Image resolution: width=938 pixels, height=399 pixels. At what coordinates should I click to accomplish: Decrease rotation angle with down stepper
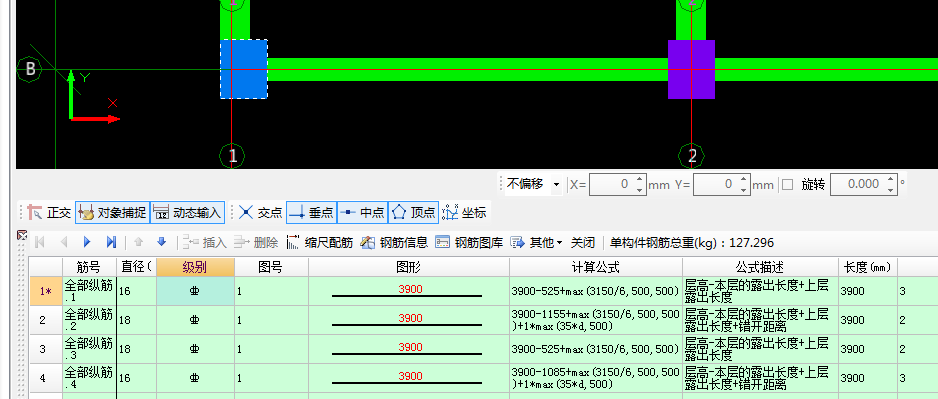pos(892,190)
